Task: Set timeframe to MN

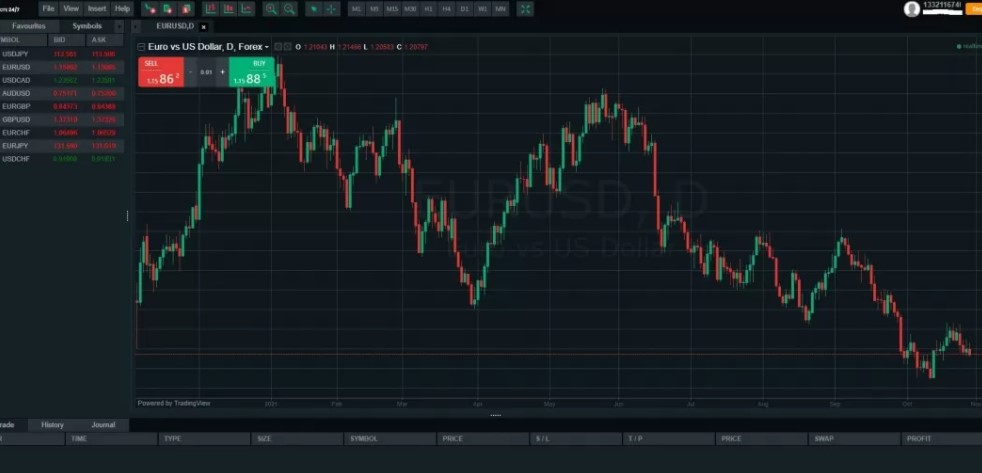Action: point(500,9)
